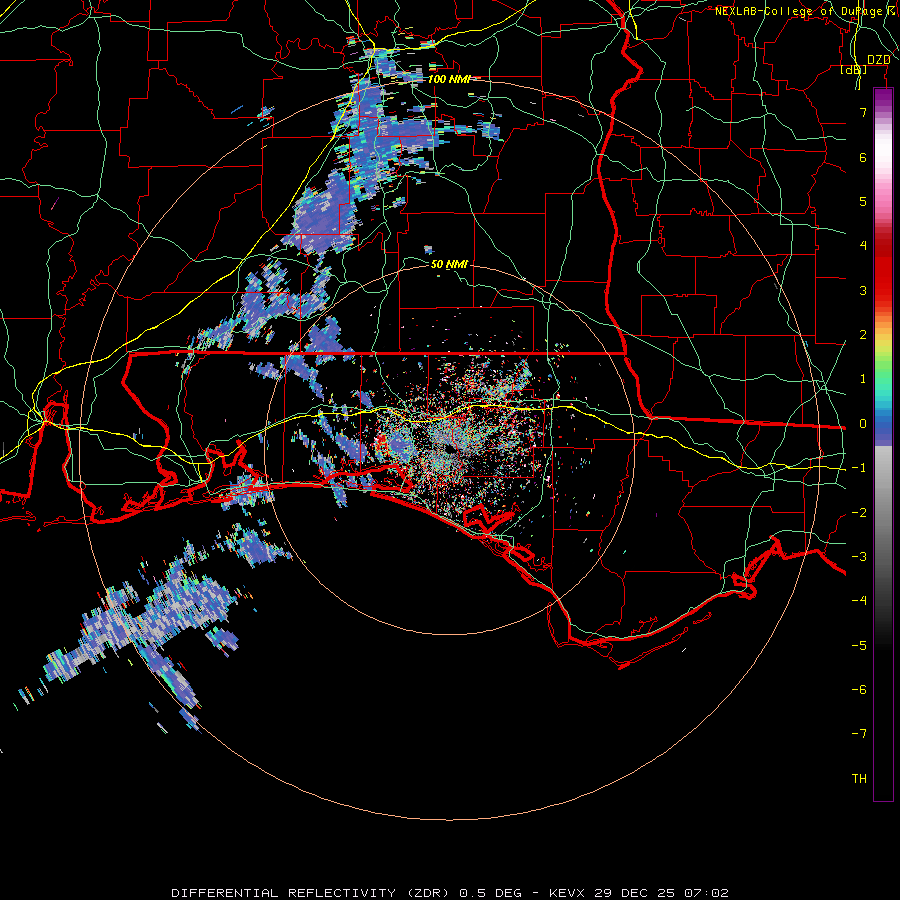Click the 5 value on color scale
This screenshot has height=900, width=900.
point(863,201)
